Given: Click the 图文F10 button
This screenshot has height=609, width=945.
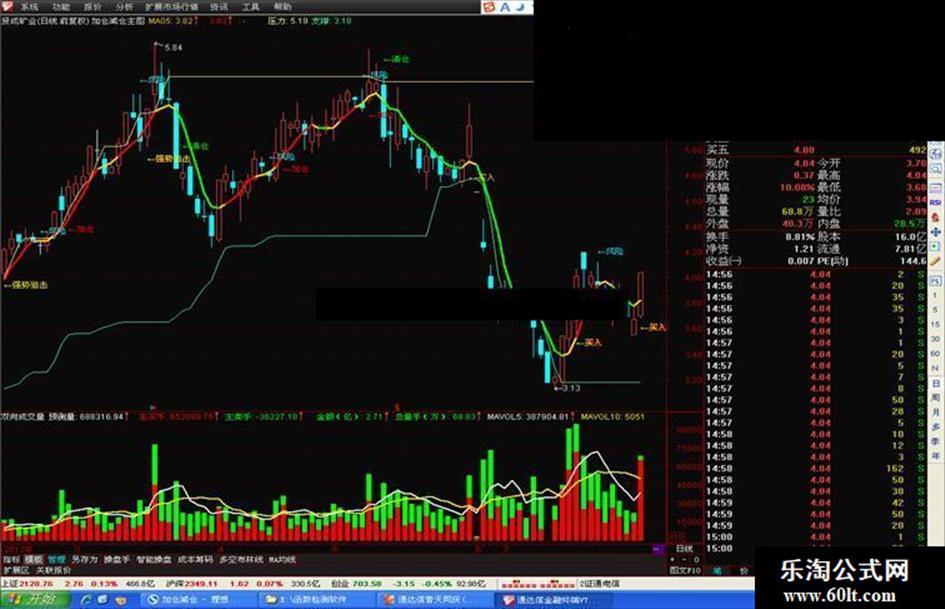Looking at the screenshot, I should pyautogui.click(x=685, y=570).
